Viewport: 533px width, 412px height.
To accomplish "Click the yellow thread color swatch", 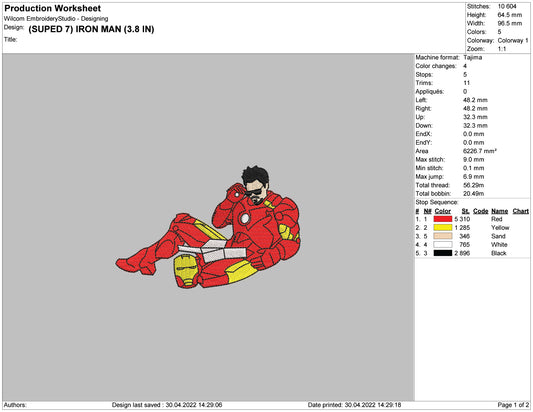I will point(443,228).
